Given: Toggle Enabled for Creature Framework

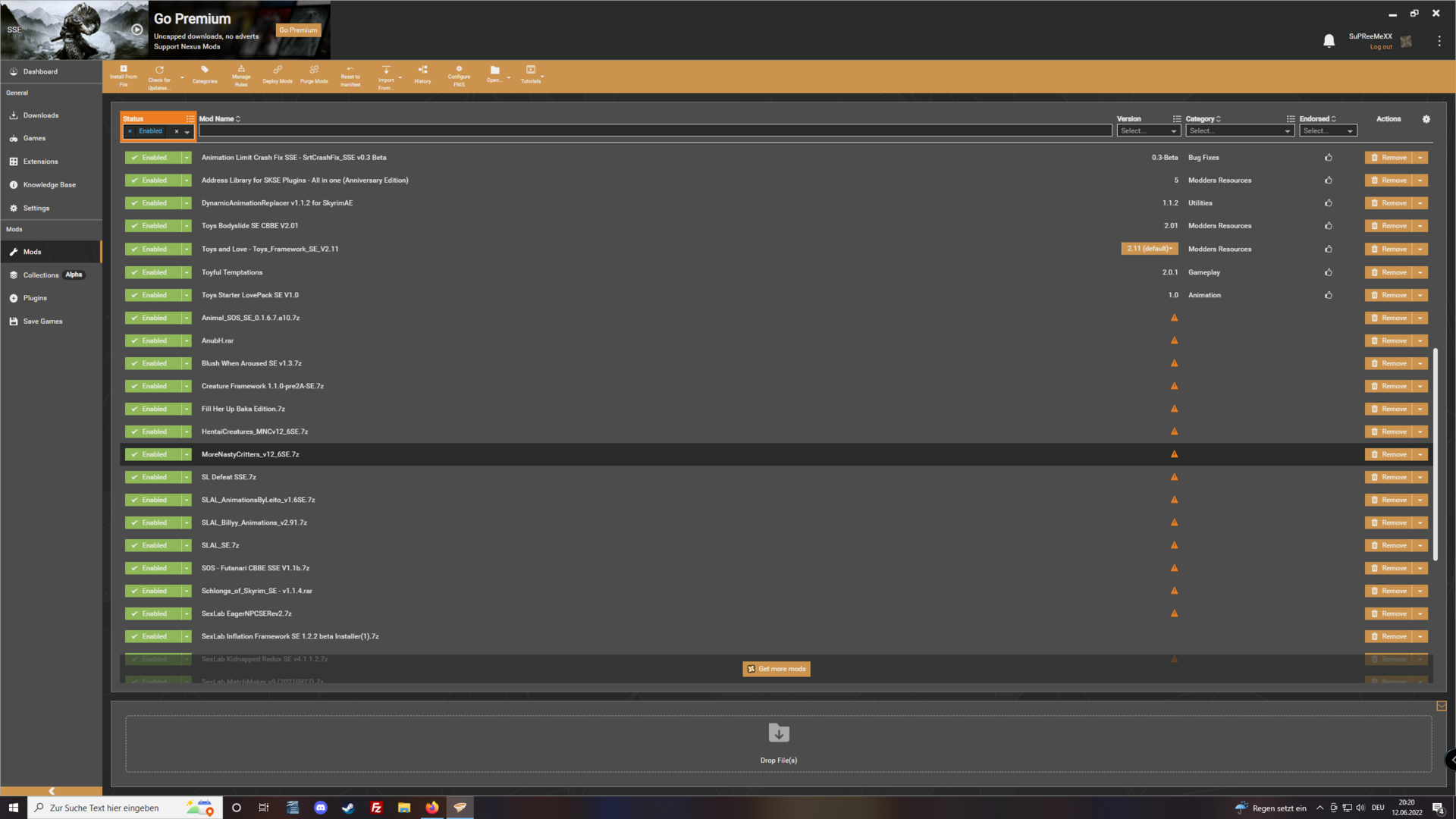Looking at the screenshot, I should pyautogui.click(x=153, y=386).
